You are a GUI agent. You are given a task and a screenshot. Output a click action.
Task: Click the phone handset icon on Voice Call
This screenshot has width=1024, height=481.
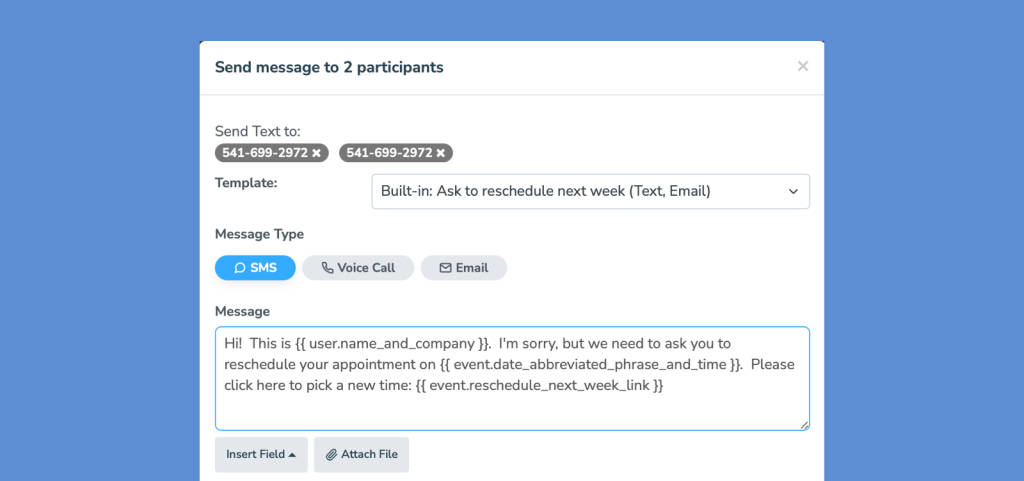pos(327,268)
